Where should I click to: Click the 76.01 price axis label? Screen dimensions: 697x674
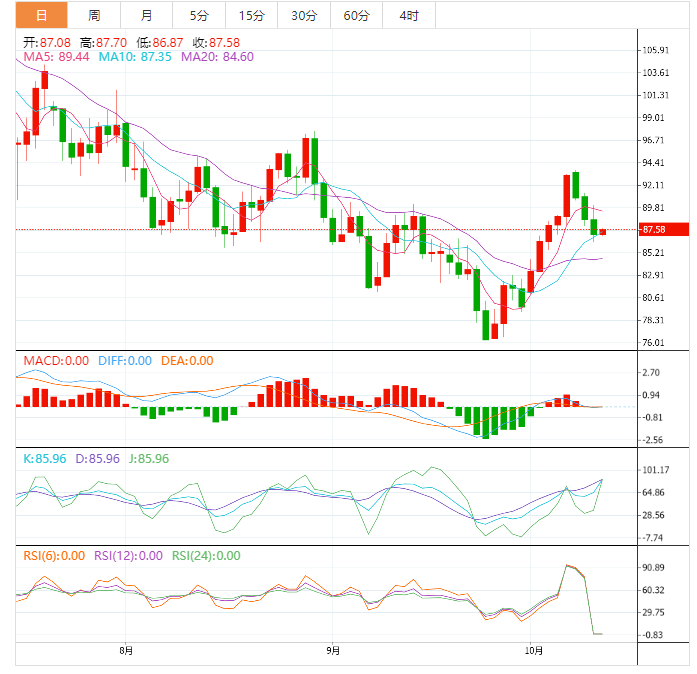point(653,342)
